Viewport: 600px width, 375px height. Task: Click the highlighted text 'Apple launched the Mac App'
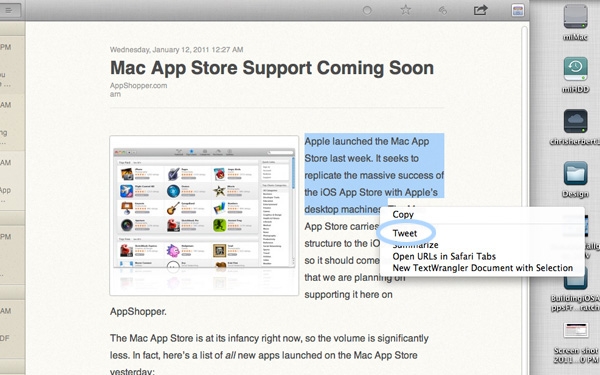pos(367,141)
